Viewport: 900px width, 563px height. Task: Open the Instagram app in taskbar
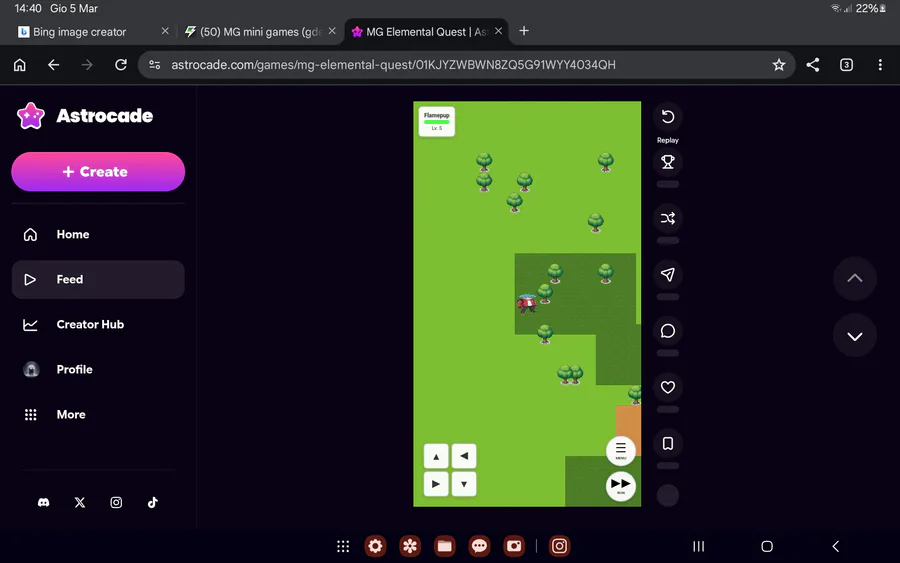click(560, 546)
